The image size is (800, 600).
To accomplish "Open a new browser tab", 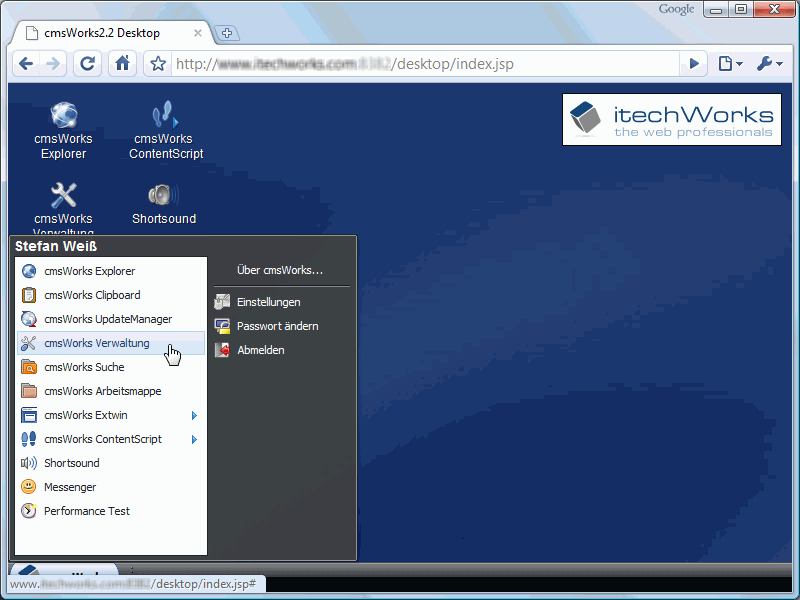I will click(227, 33).
